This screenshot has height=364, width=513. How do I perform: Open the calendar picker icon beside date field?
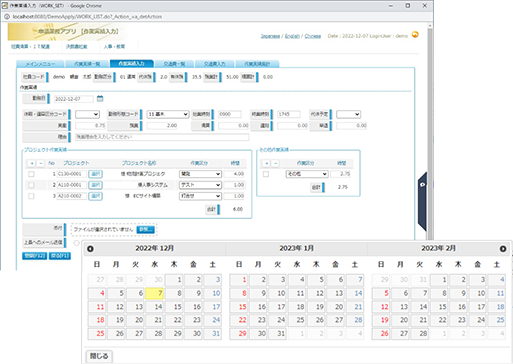pos(100,99)
